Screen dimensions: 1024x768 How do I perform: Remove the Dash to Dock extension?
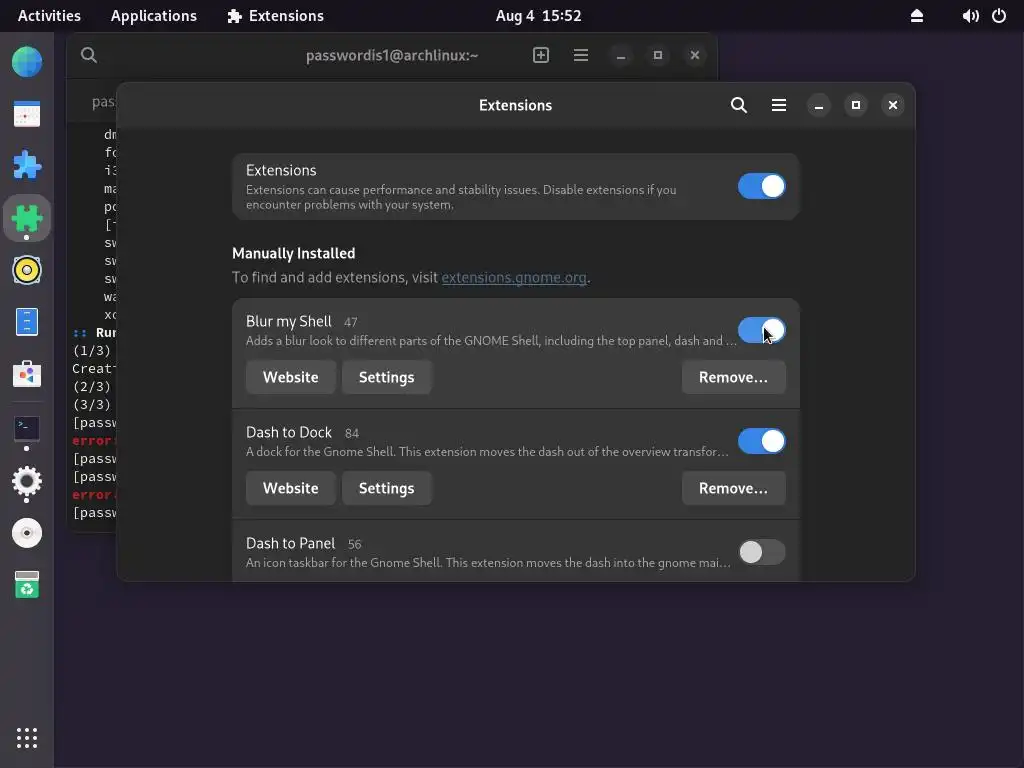[733, 488]
